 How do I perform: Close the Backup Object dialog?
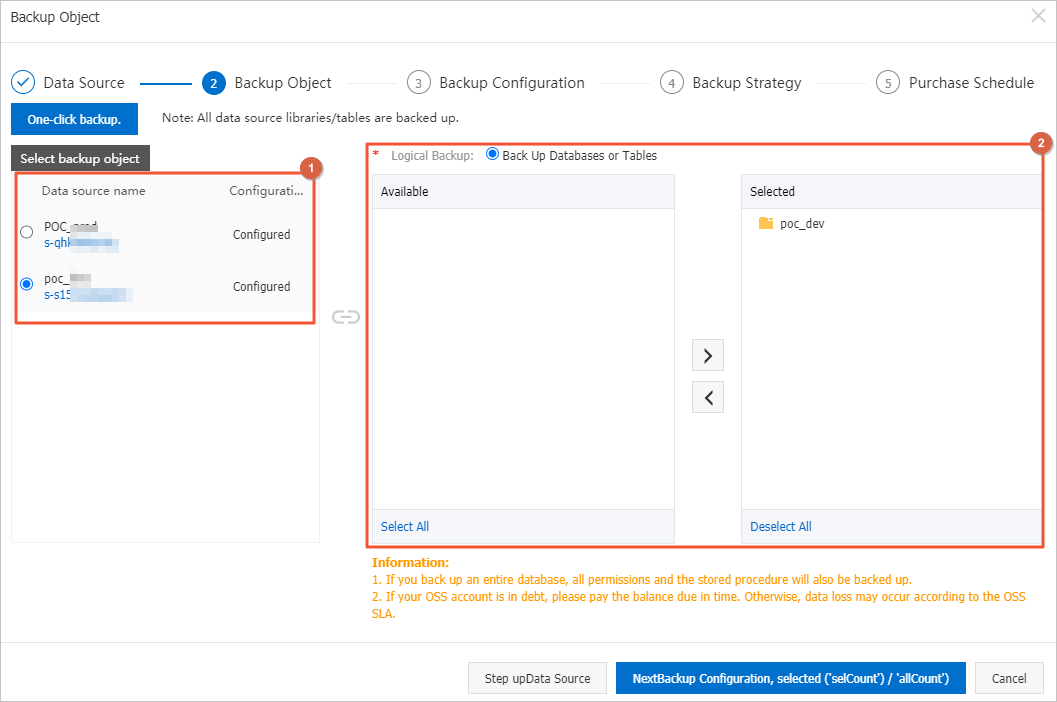(x=1038, y=16)
